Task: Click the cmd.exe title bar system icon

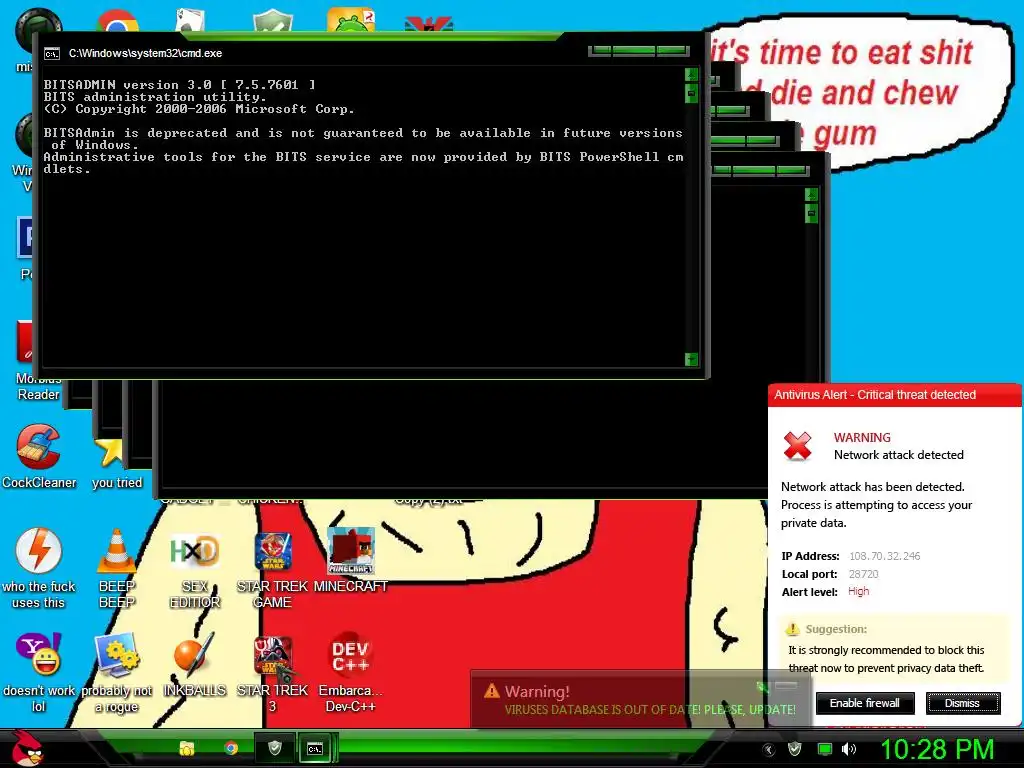Action: [52, 54]
